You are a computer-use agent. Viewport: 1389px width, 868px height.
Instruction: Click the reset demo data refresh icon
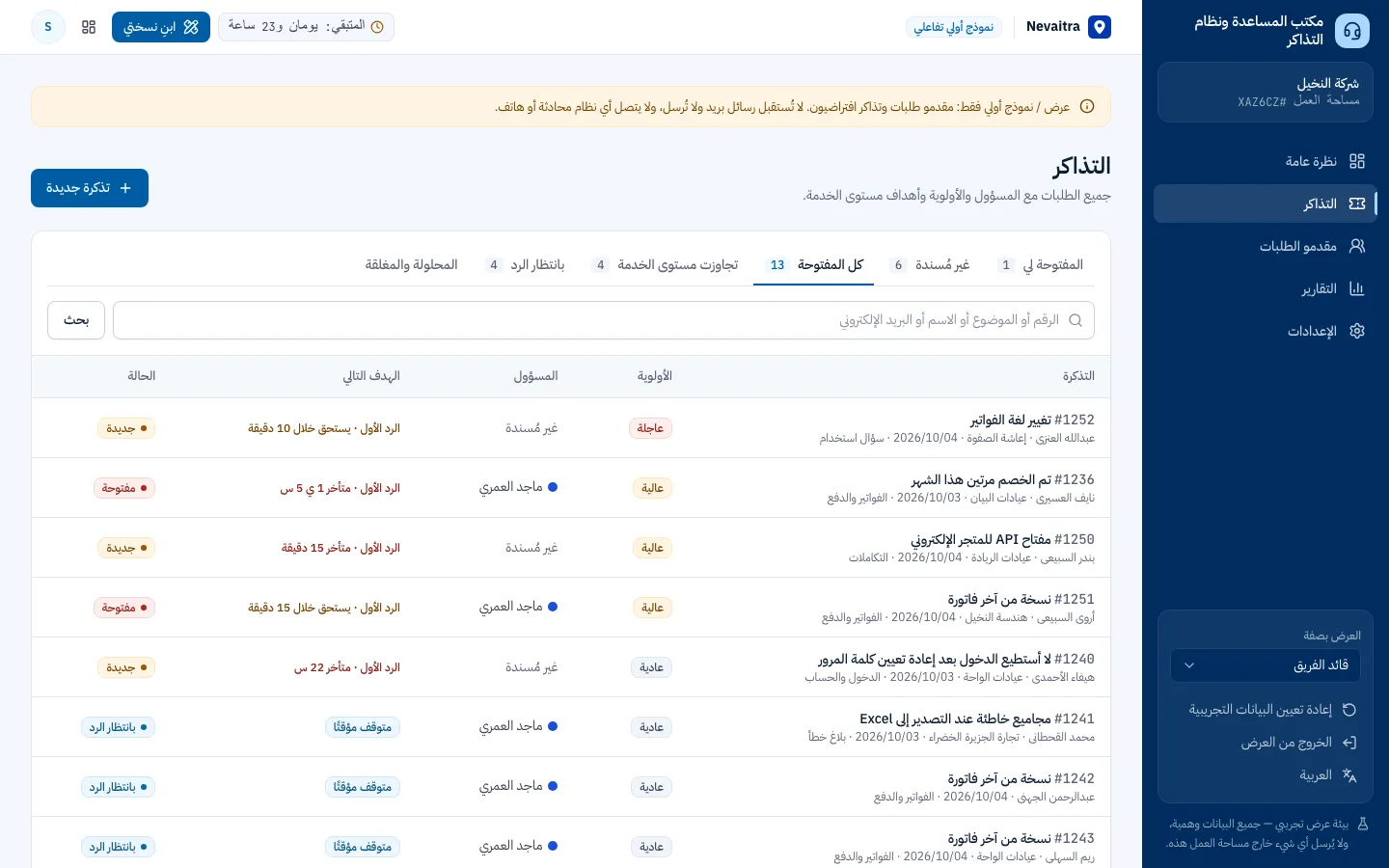click(x=1349, y=710)
